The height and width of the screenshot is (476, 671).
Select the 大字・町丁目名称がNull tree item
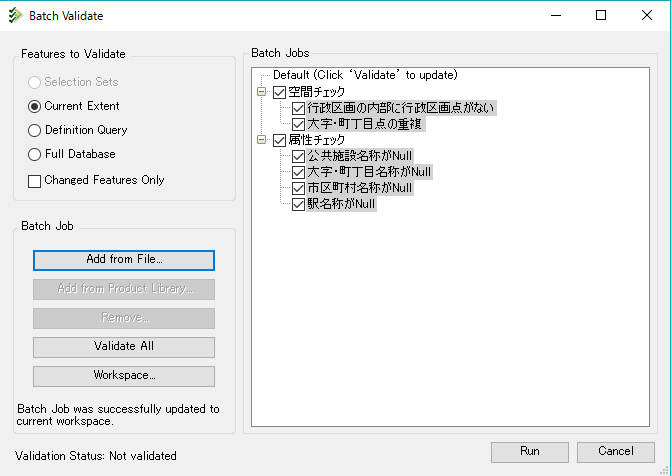[369, 172]
